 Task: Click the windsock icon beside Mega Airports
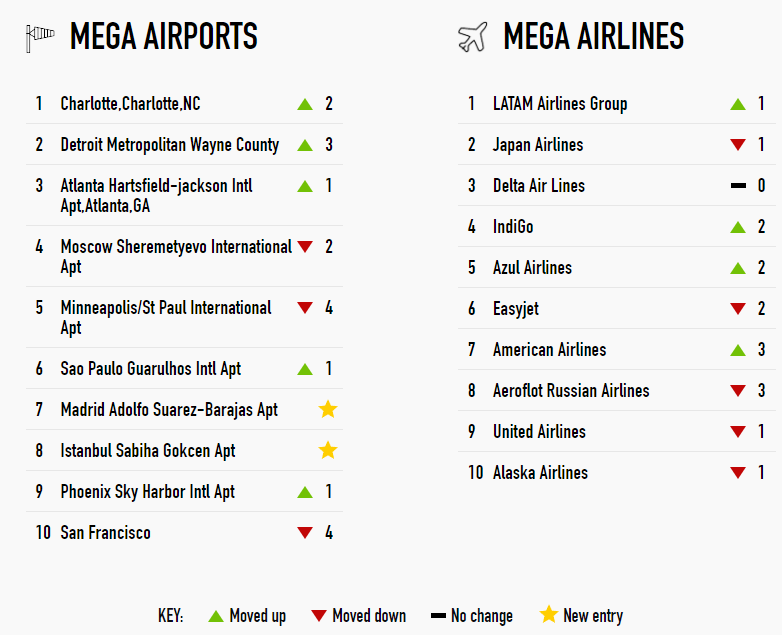tap(40, 38)
